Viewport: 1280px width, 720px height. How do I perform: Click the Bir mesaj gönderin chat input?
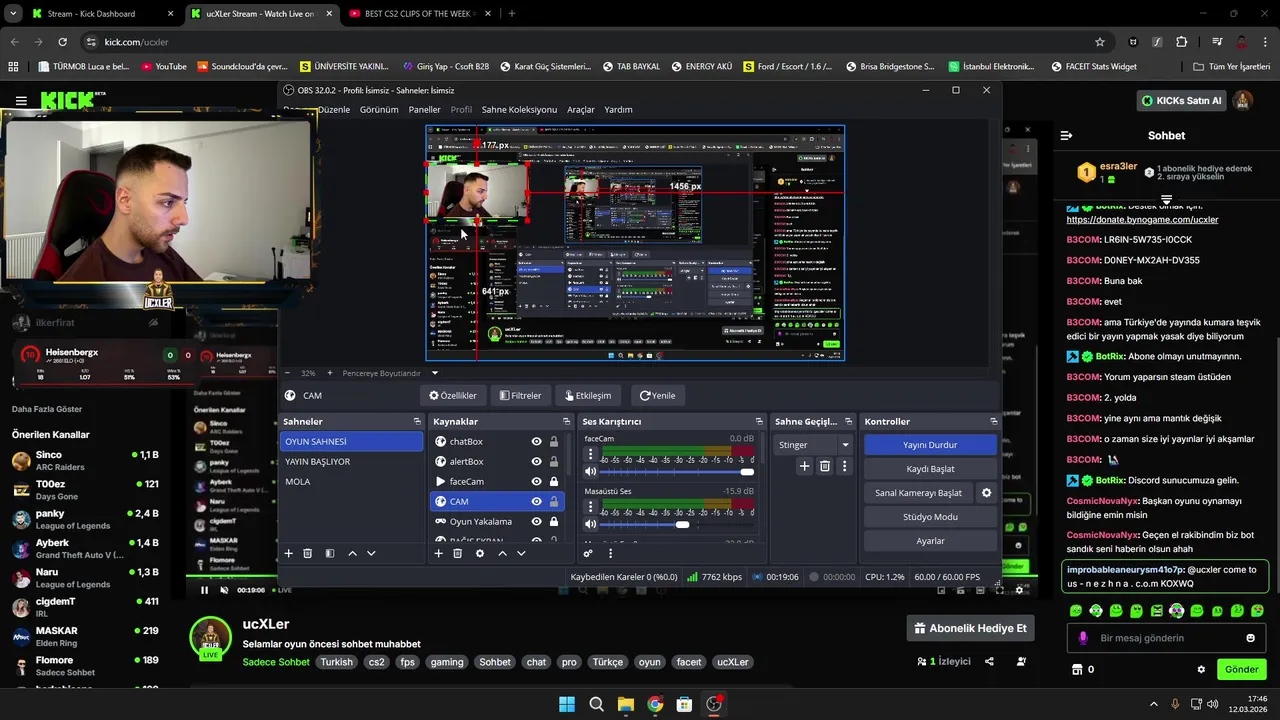point(1165,638)
